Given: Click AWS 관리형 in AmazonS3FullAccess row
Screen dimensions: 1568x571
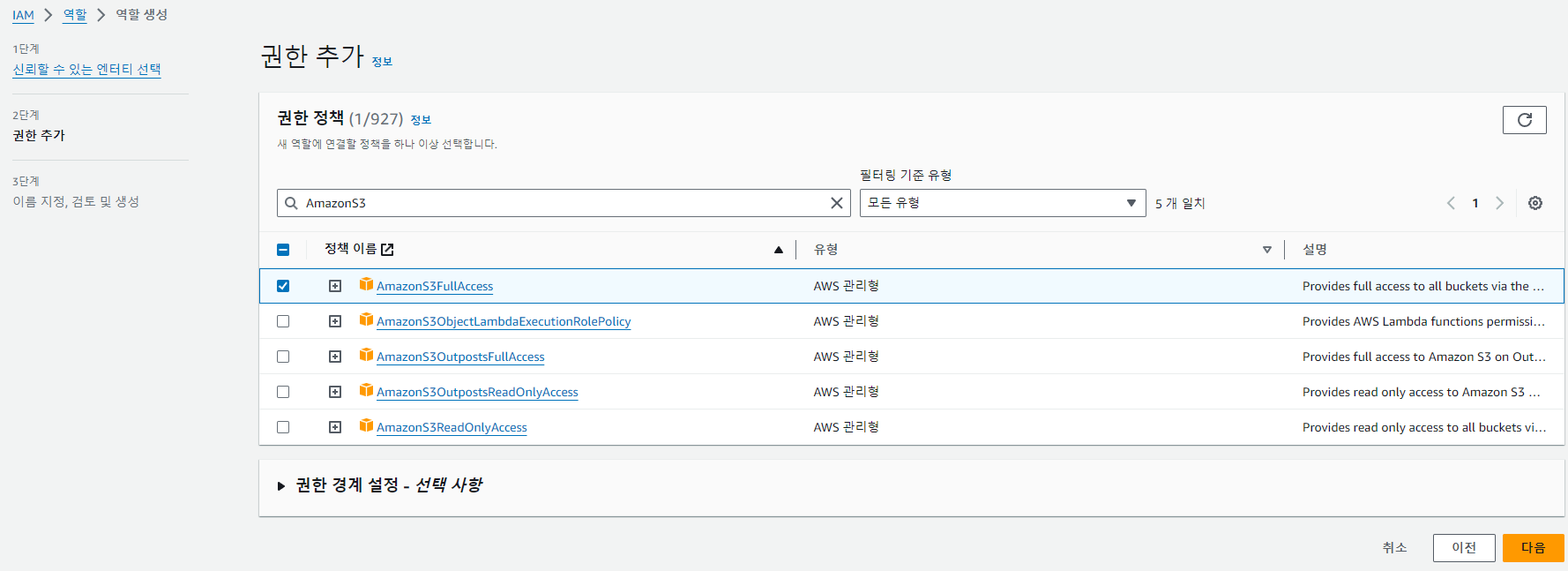Looking at the screenshot, I should (846, 286).
